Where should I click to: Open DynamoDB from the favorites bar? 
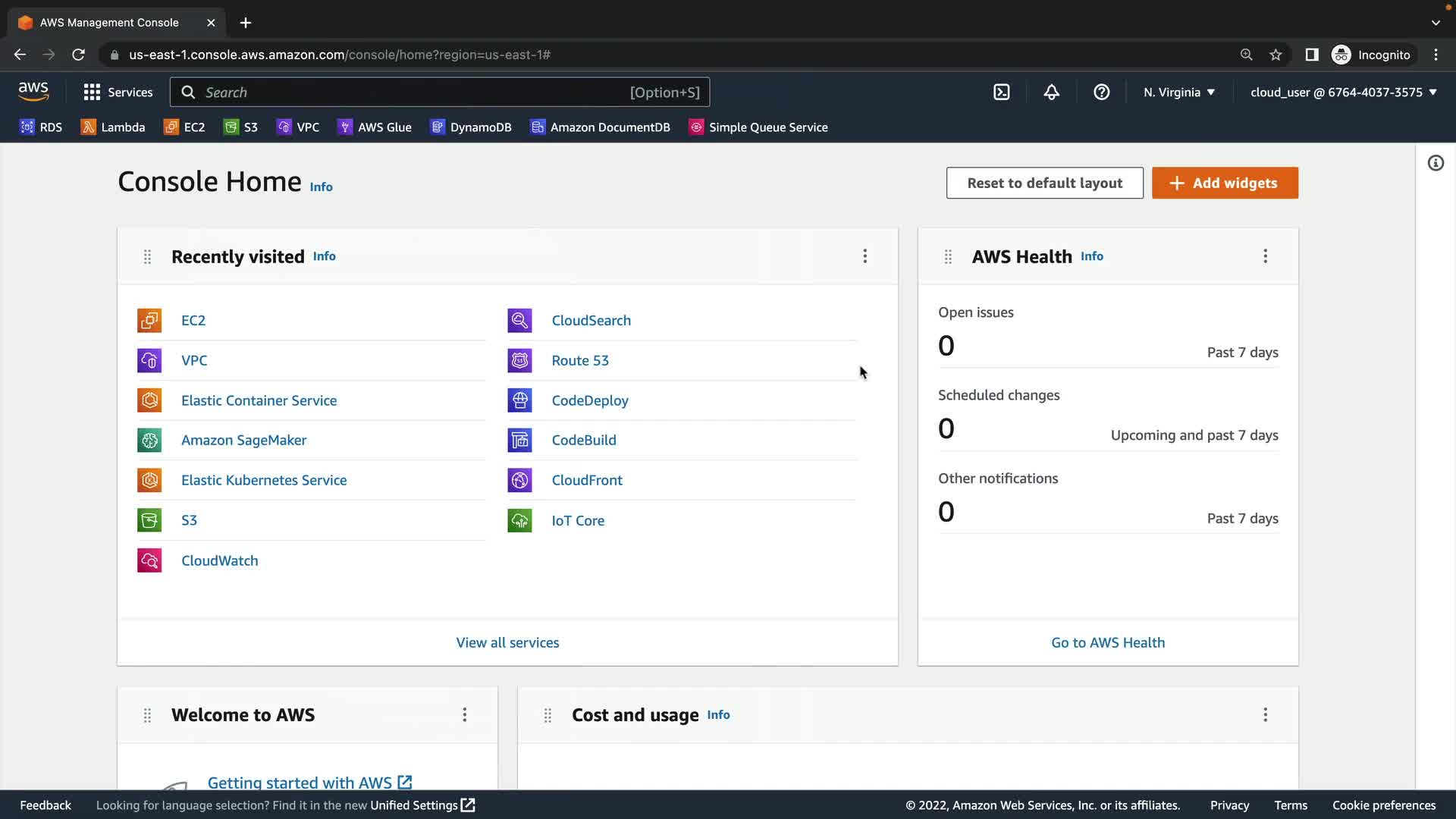(471, 127)
